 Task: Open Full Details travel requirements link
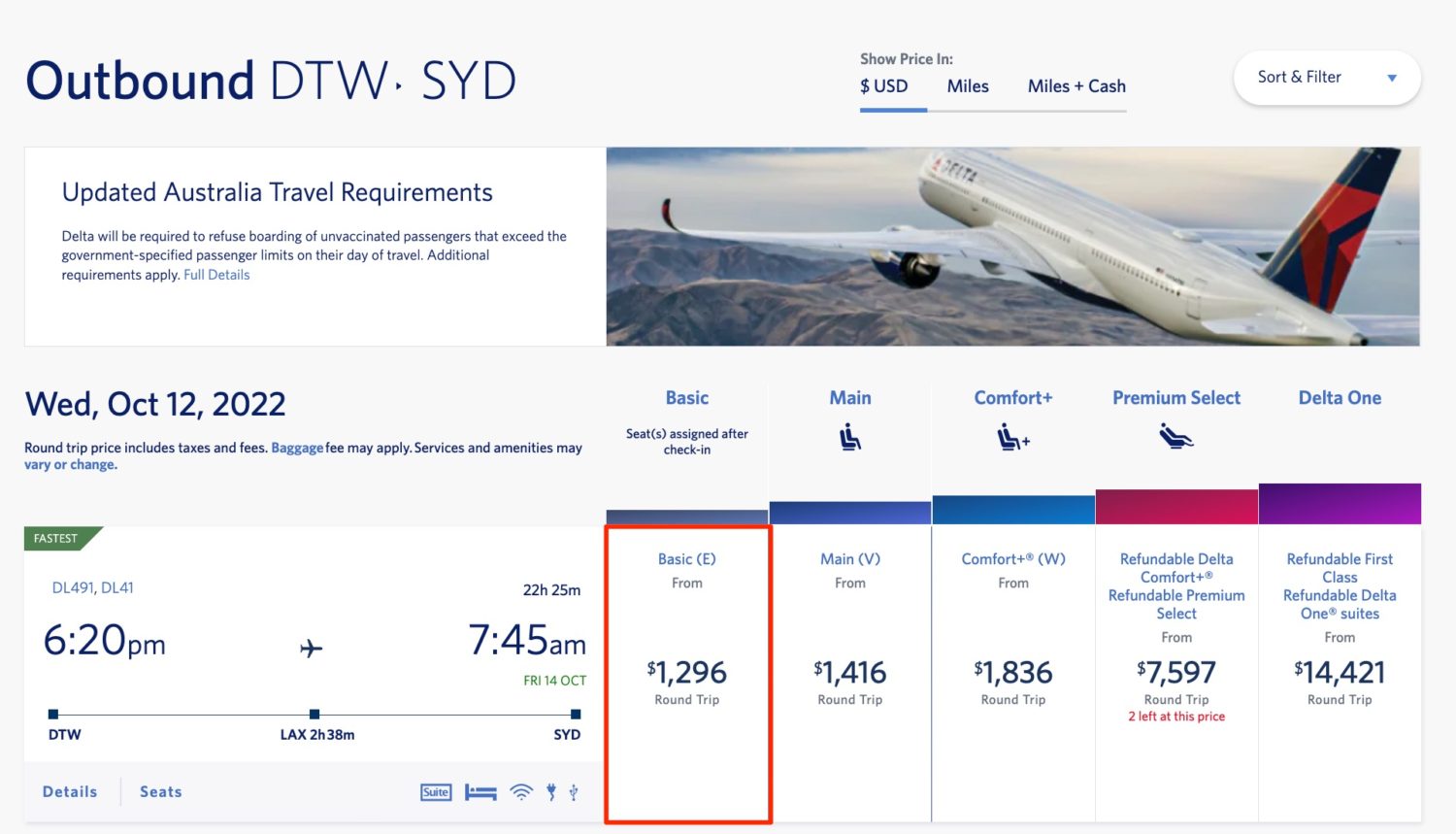[216, 275]
